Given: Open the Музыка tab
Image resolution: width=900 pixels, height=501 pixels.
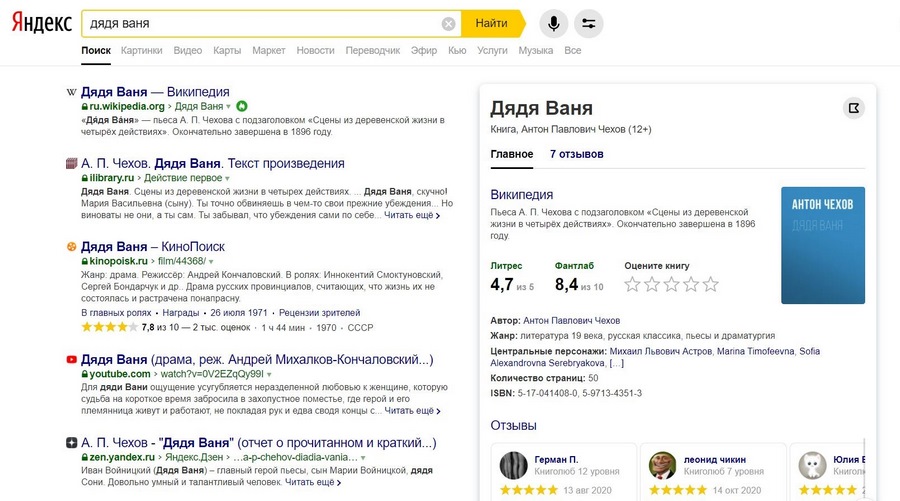Looking at the screenshot, I should pyautogui.click(x=536, y=51).
